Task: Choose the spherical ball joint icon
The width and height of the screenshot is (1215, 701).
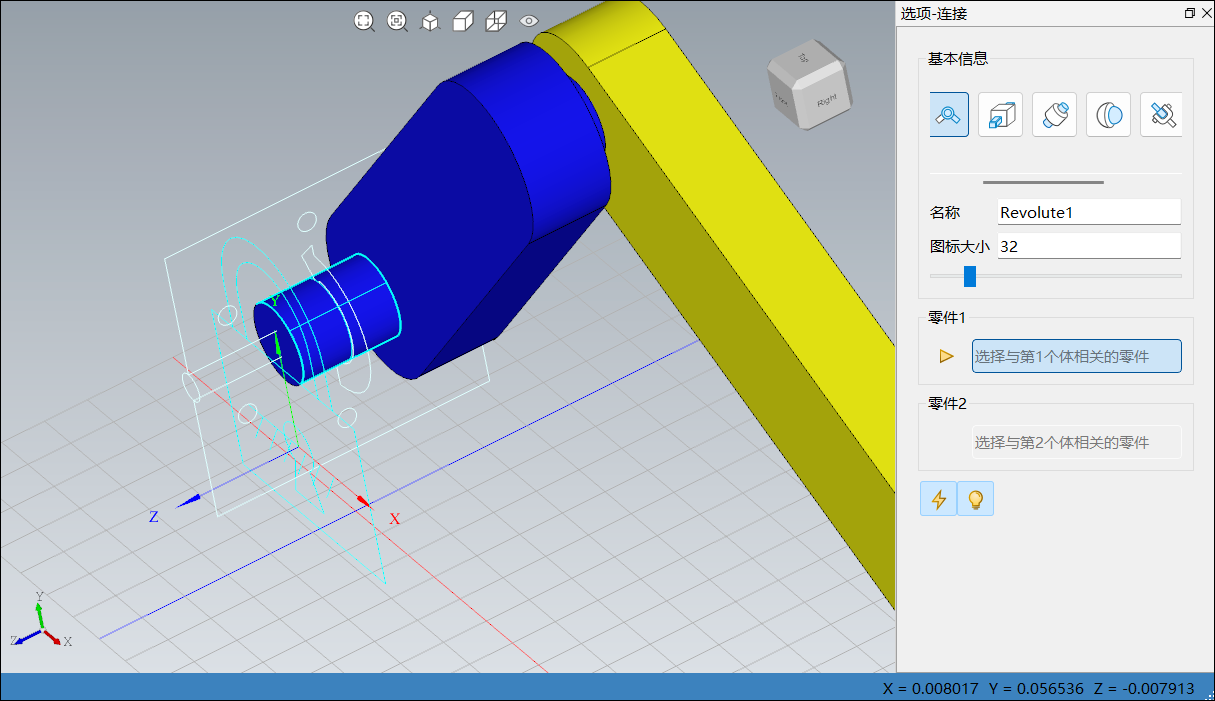Action: 1108,115
